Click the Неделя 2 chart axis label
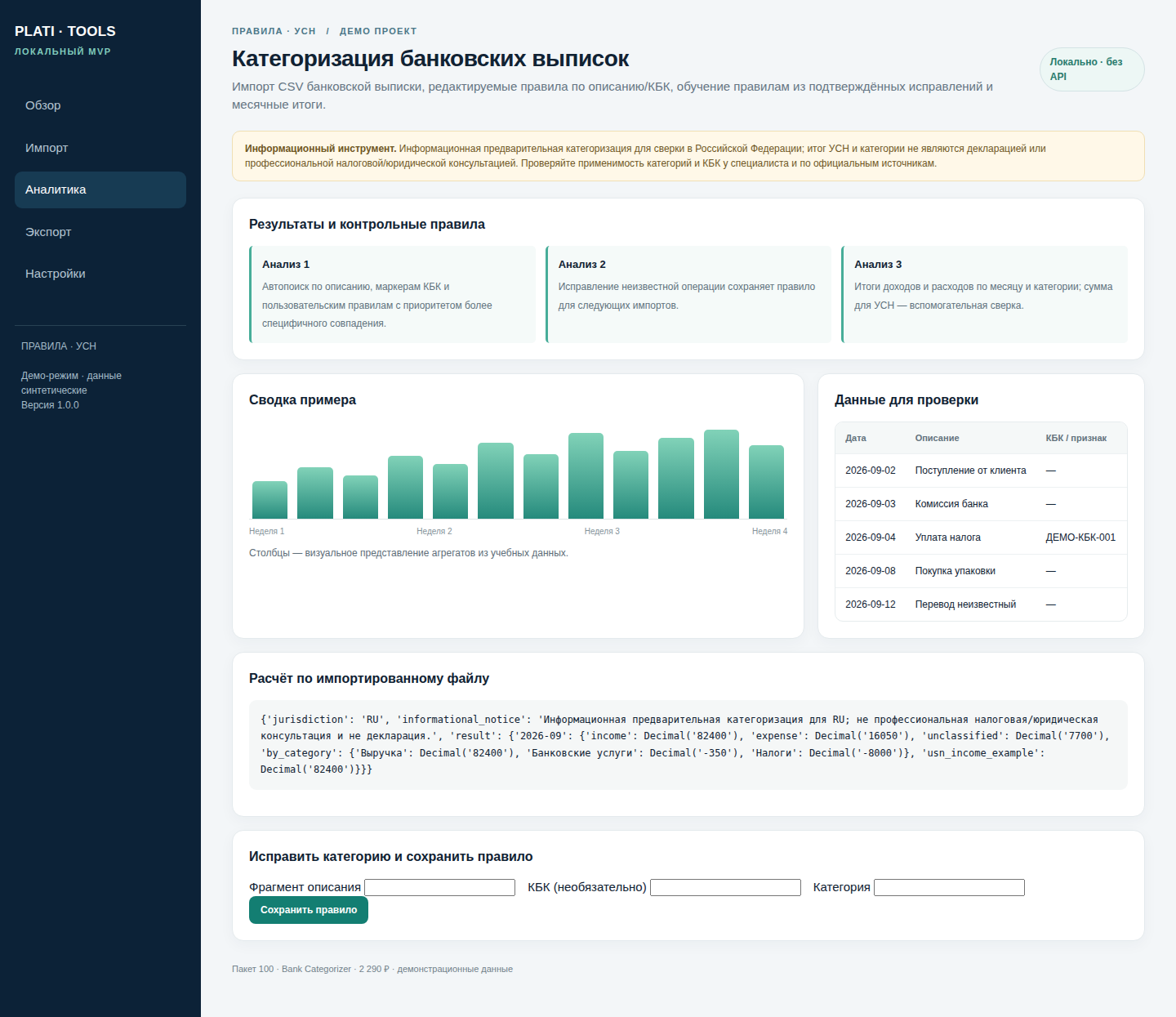 [434, 532]
